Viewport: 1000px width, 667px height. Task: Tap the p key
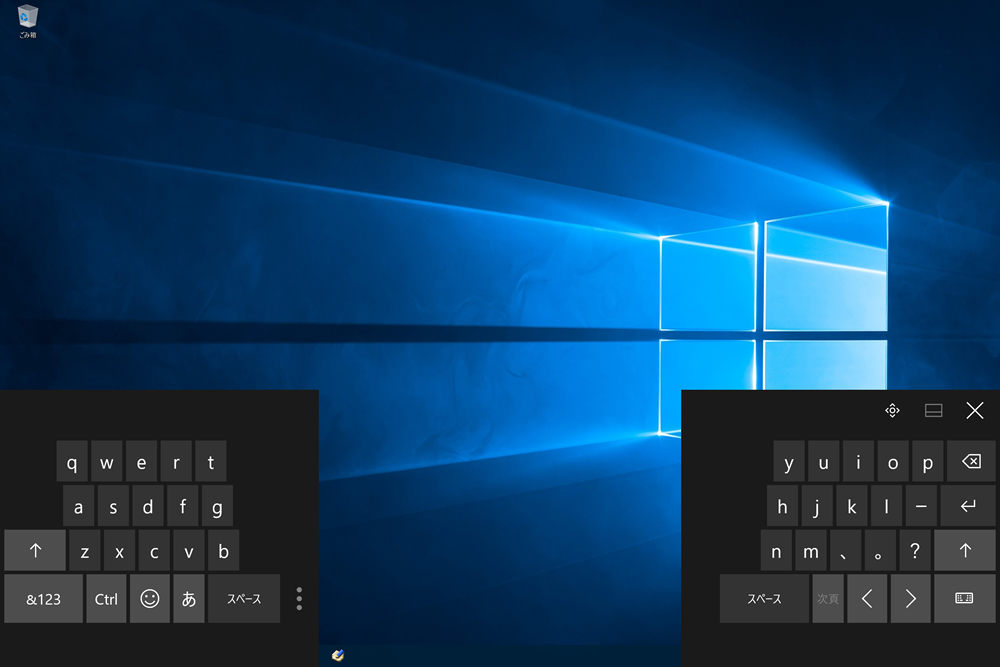tap(928, 461)
